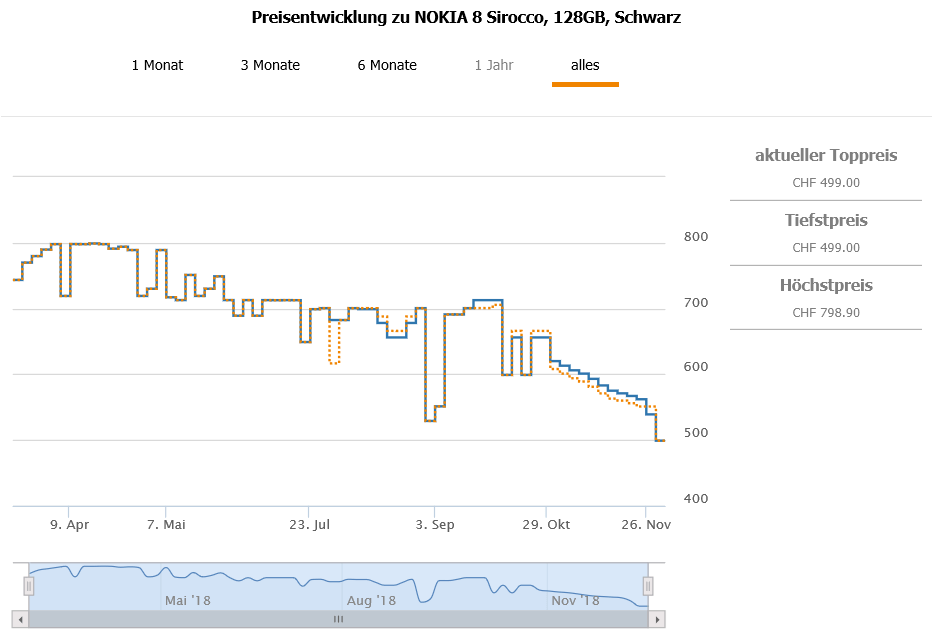The height and width of the screenshot is (638, 936).
Task: Click the scrollbar right arrow button
Action: [x=657, y=619]
